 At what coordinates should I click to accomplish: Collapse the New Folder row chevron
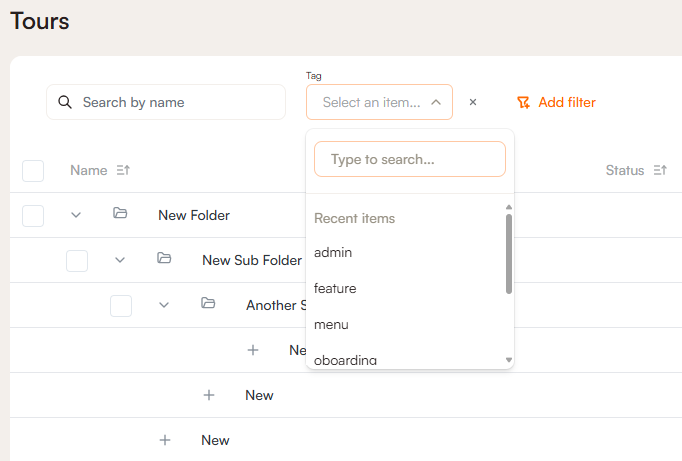76,215
